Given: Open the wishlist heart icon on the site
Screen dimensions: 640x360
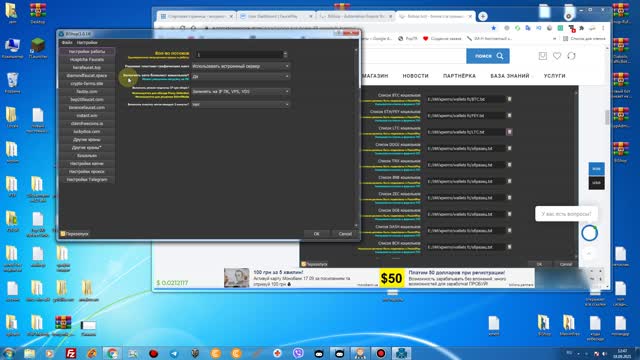Looking at the screenshot, I should coord(557,56).
